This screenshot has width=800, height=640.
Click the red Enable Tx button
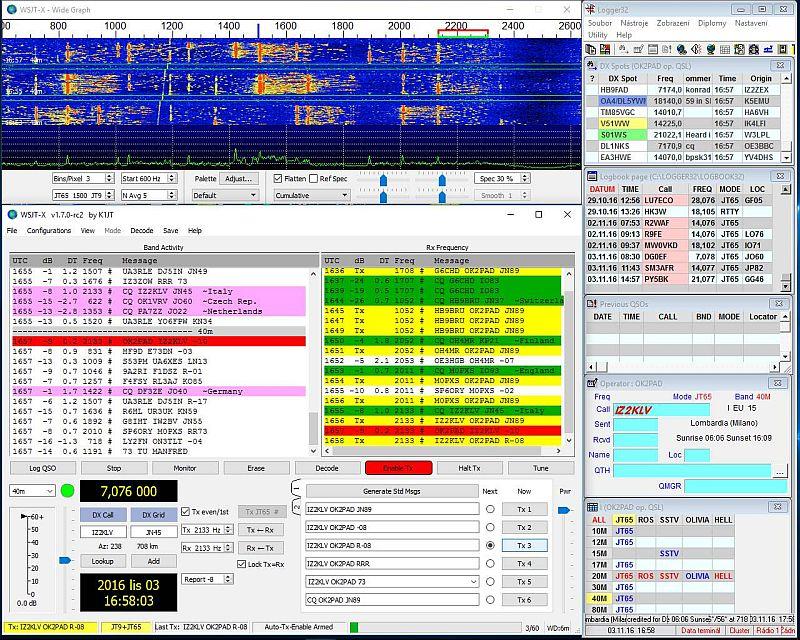coord(398,468)
